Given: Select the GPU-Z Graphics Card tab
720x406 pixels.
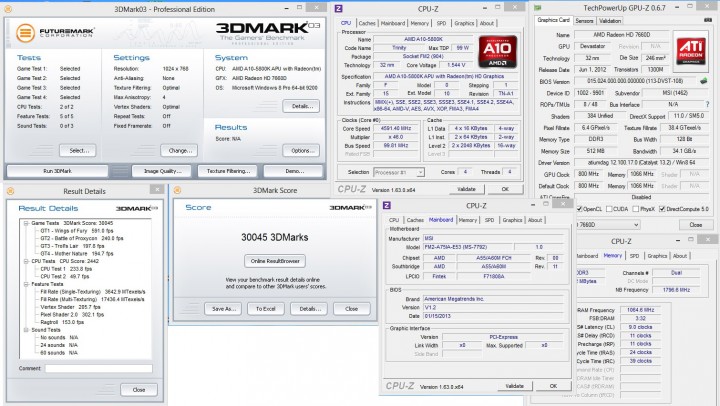Looking at the screenshot, I should click(x=553, y=20).
